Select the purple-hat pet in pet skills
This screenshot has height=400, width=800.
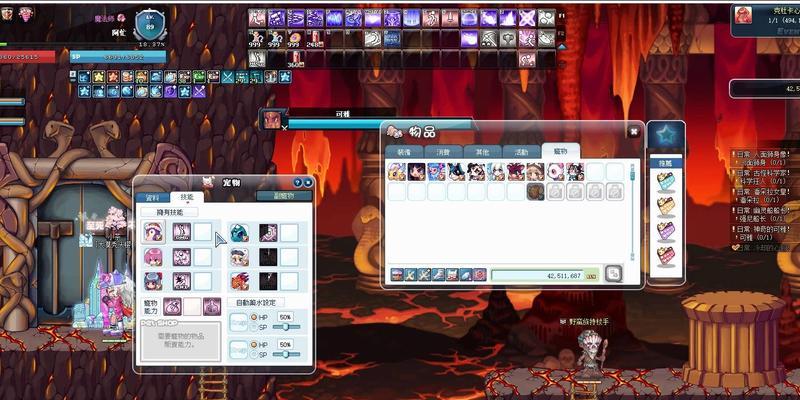(153, 232)
